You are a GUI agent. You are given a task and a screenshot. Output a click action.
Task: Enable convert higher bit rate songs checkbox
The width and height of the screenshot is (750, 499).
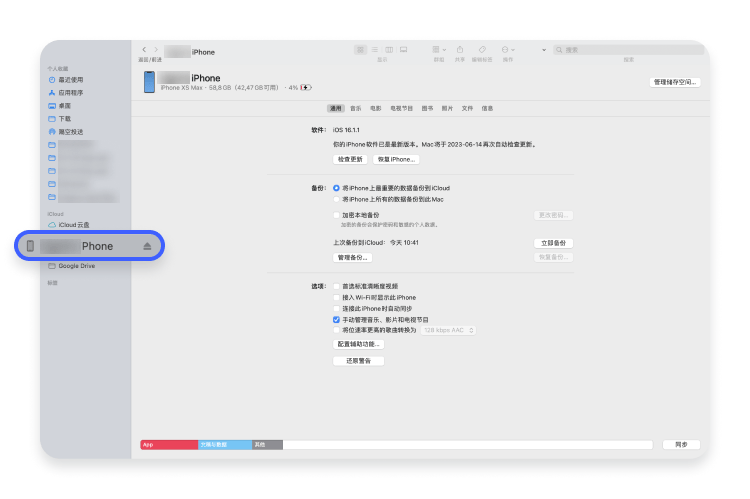pos(336,330)
